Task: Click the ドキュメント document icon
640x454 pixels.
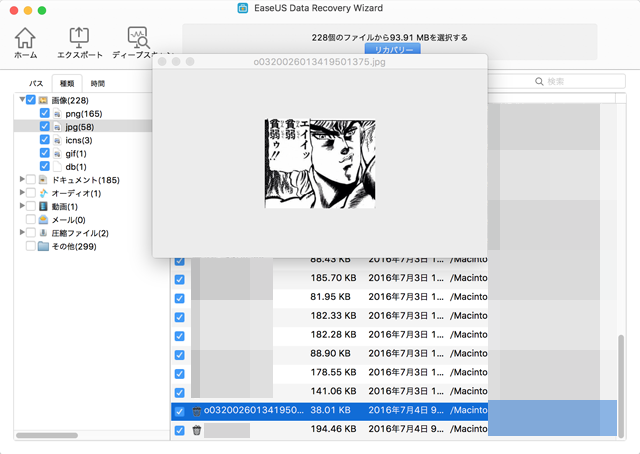Action: click(43, 180)
